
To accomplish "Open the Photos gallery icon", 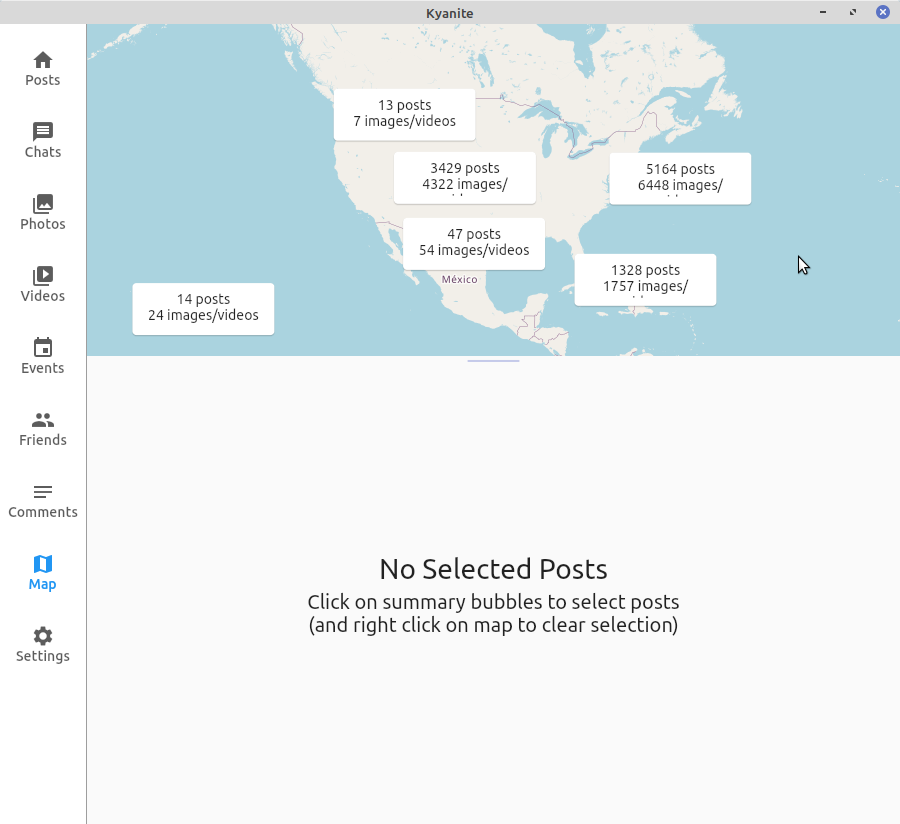I will point(43,204).
